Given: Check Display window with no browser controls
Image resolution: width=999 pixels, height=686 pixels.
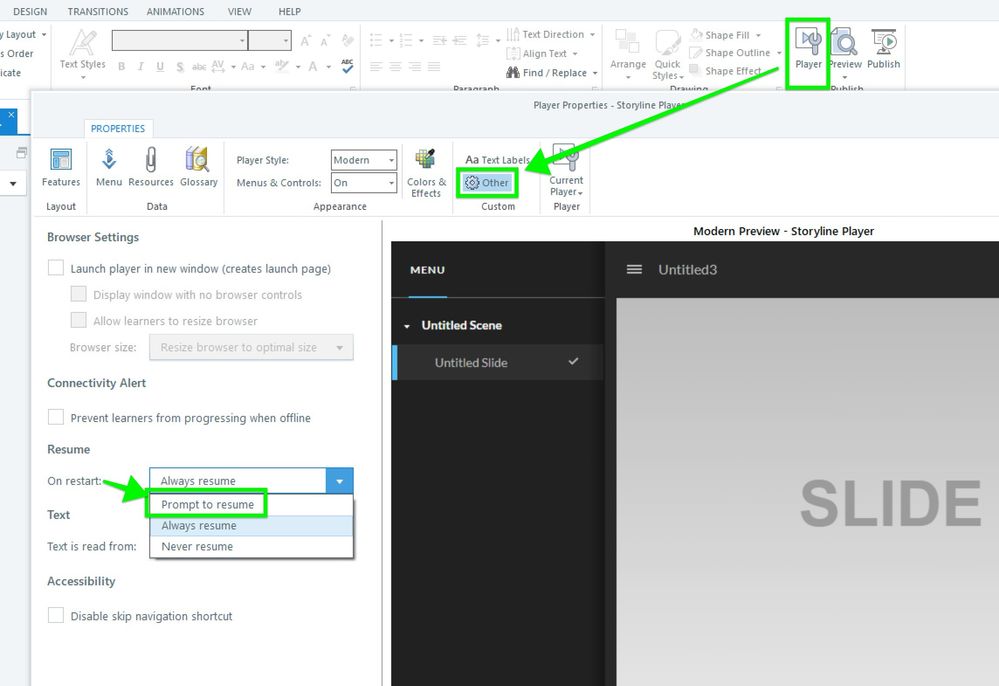Looking at the screenshot, I should tap(78, 294).
